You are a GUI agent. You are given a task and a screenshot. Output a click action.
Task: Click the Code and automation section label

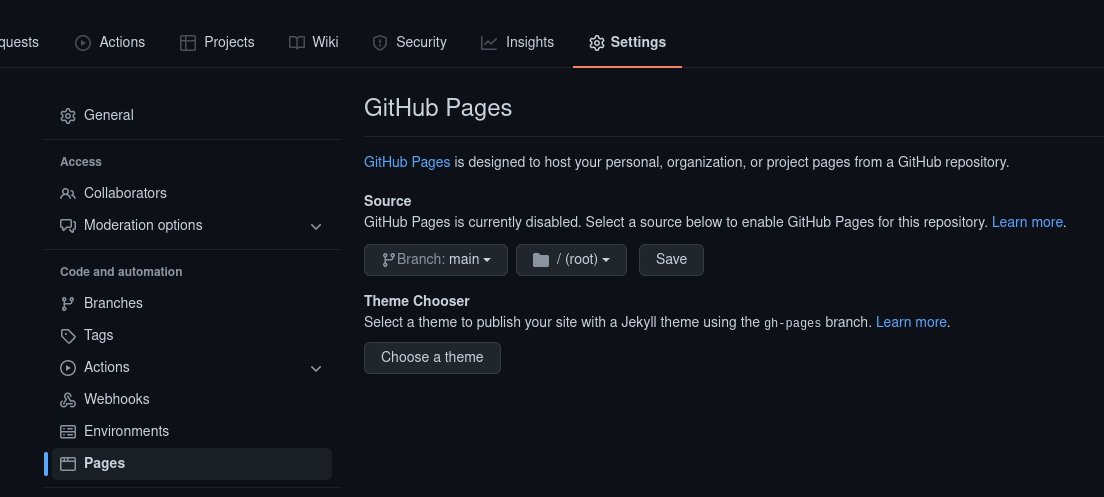coord(121,272)
